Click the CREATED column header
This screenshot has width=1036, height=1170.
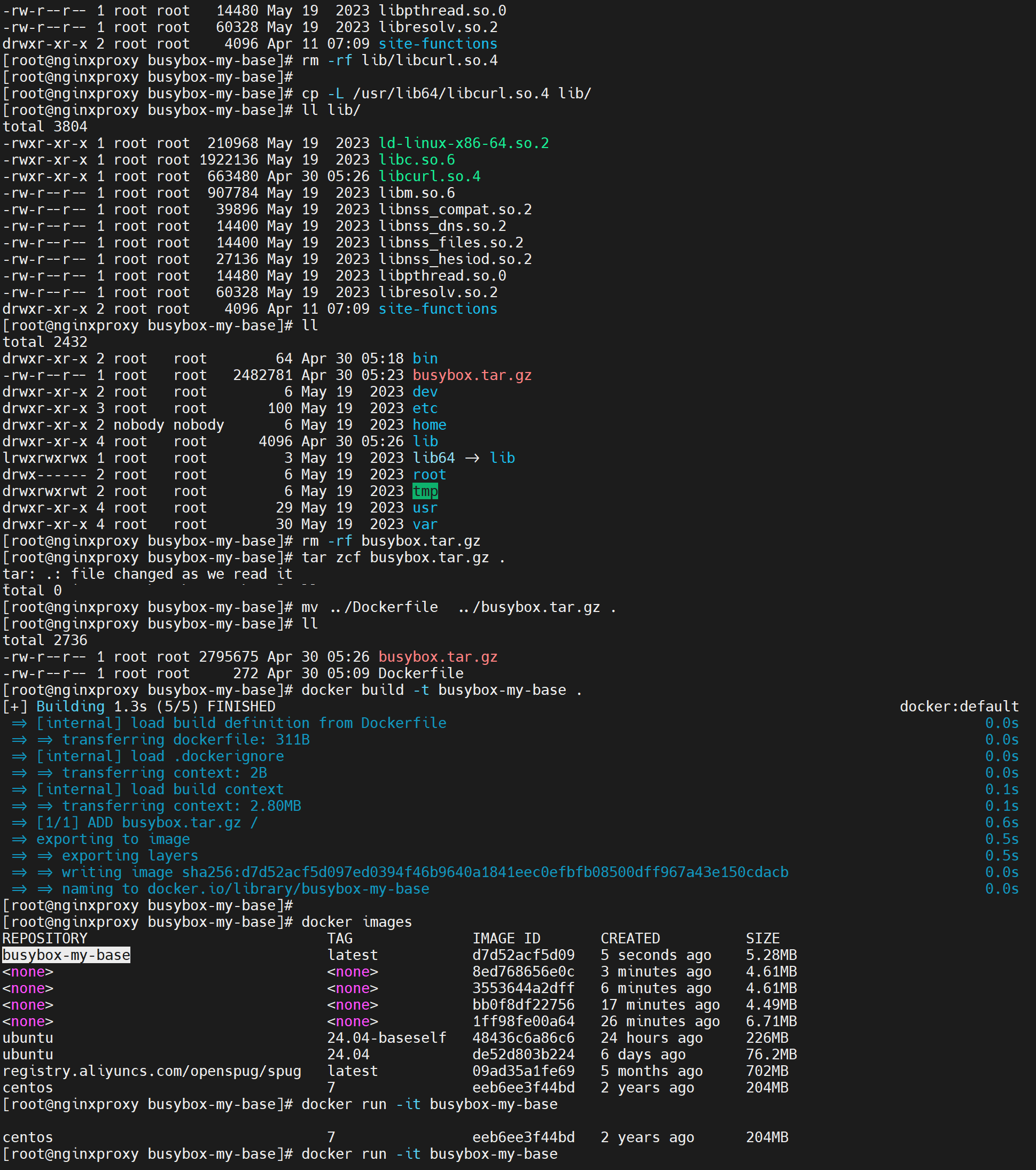(630, 938)
